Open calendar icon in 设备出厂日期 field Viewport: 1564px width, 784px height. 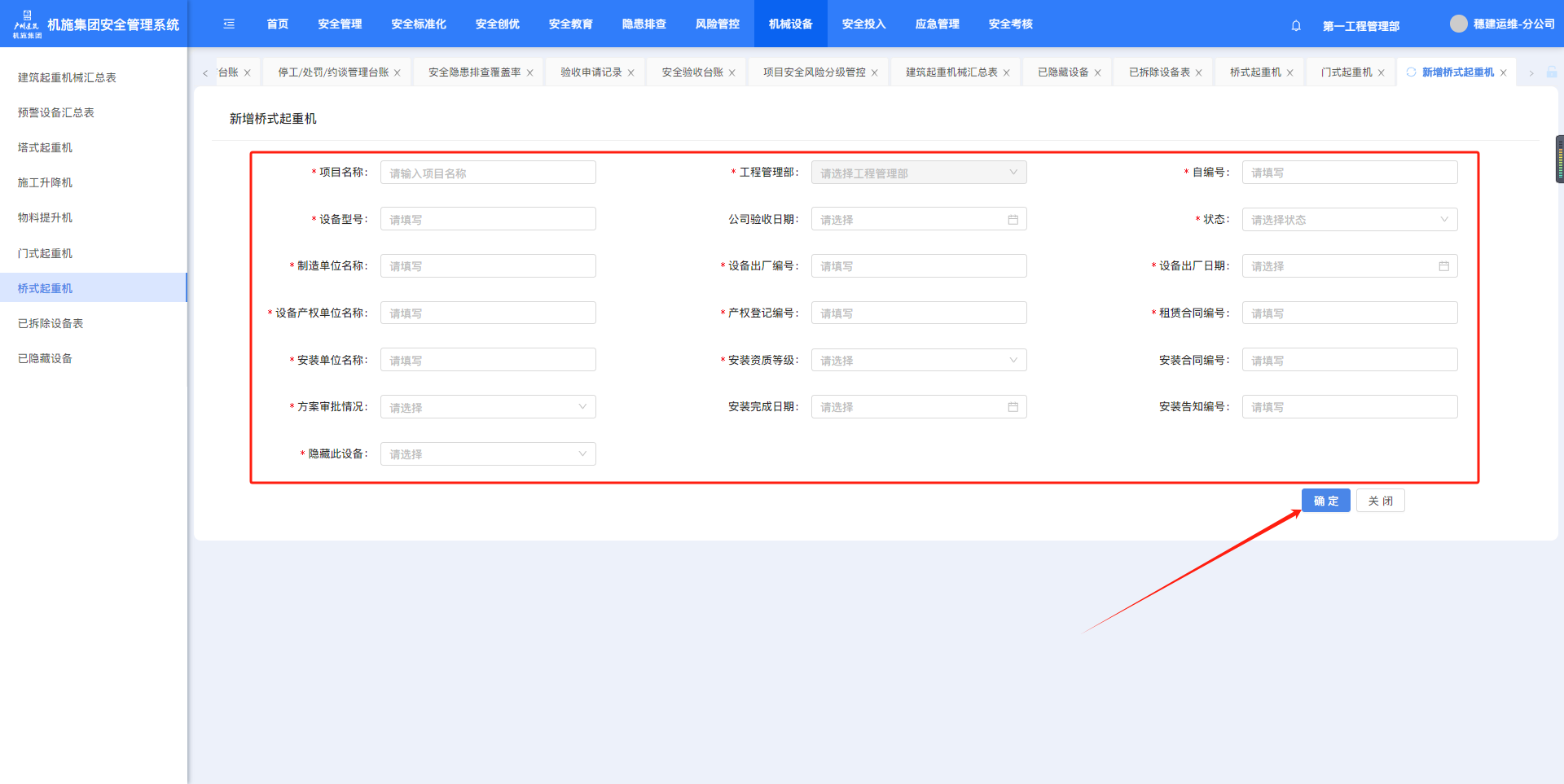tap(1443, 266)
